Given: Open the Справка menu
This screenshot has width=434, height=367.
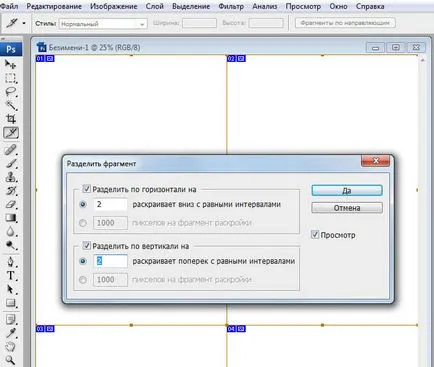Looking at the screenshot, I should [x=370, y=6].
